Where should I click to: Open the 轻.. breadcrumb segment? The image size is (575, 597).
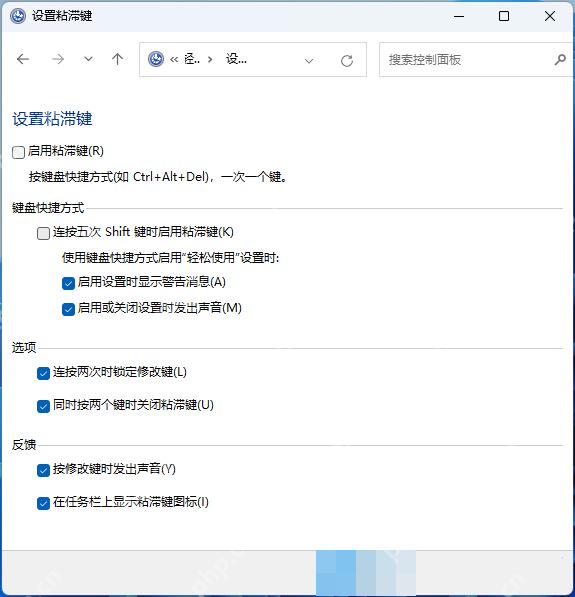tap(192, 59)
